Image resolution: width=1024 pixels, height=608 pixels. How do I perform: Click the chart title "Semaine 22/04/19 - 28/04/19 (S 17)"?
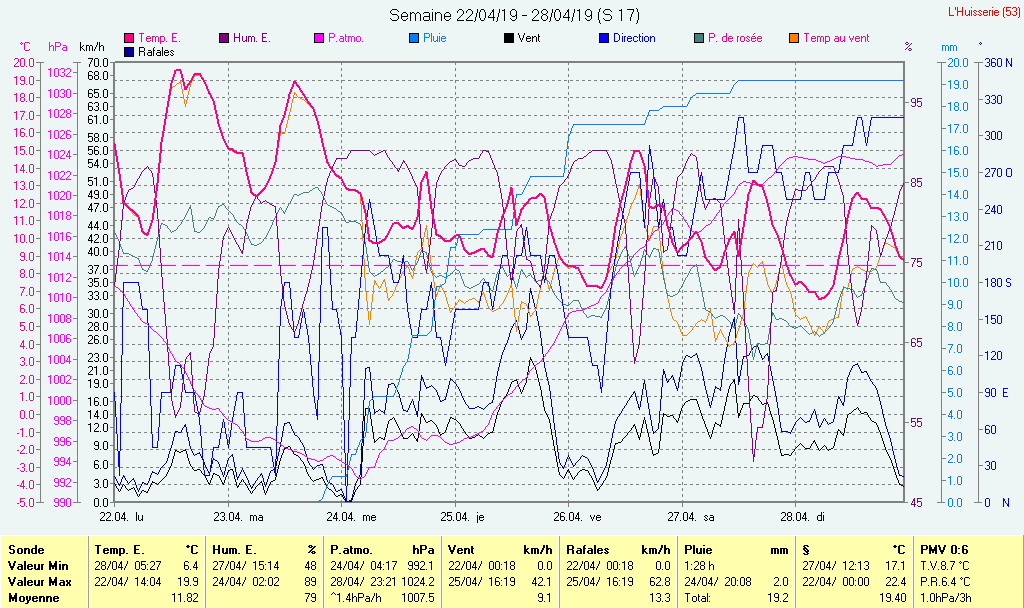[515, 15]
